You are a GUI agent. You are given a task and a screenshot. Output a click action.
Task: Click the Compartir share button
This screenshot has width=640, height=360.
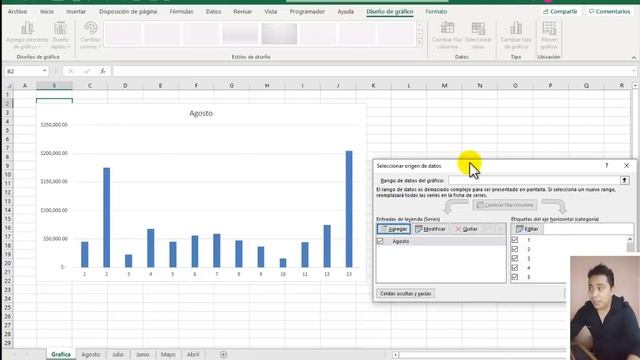[x=560, y=11]
